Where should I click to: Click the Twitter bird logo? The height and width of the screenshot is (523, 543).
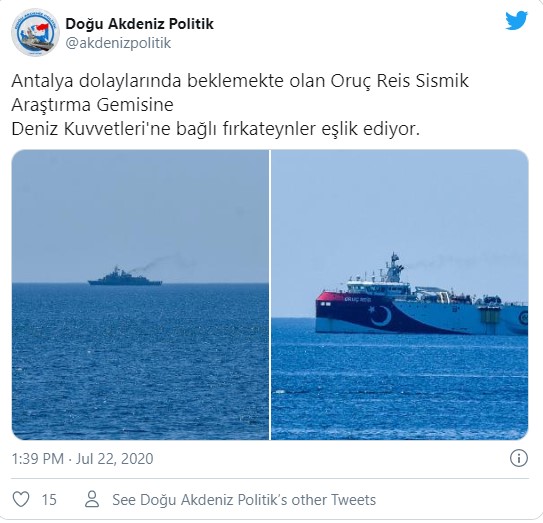coord(516,21)
